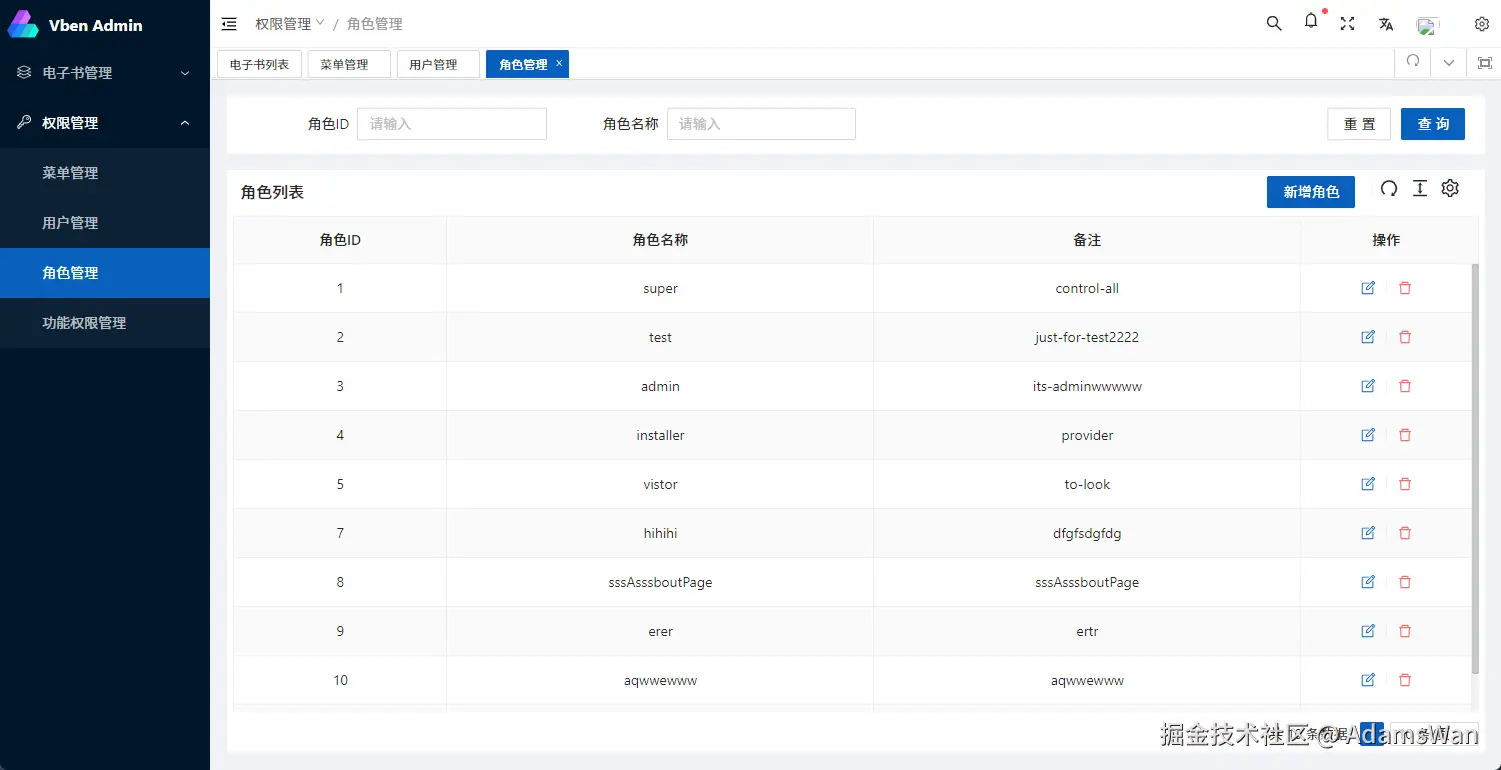Open 菜单管理 in the sidebar

tap(105, 173)
